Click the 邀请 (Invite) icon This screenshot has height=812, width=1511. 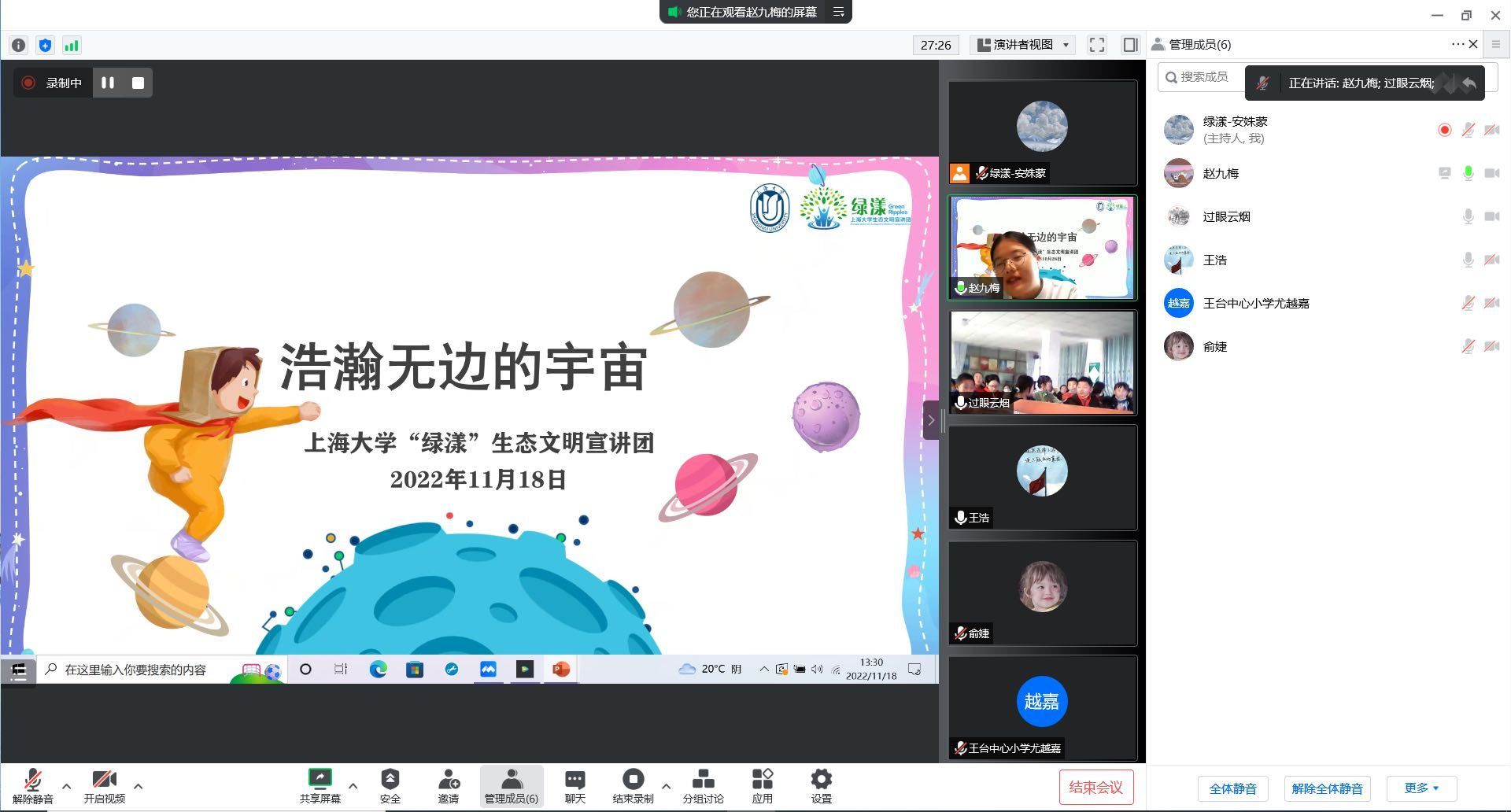tap(449, 780)
